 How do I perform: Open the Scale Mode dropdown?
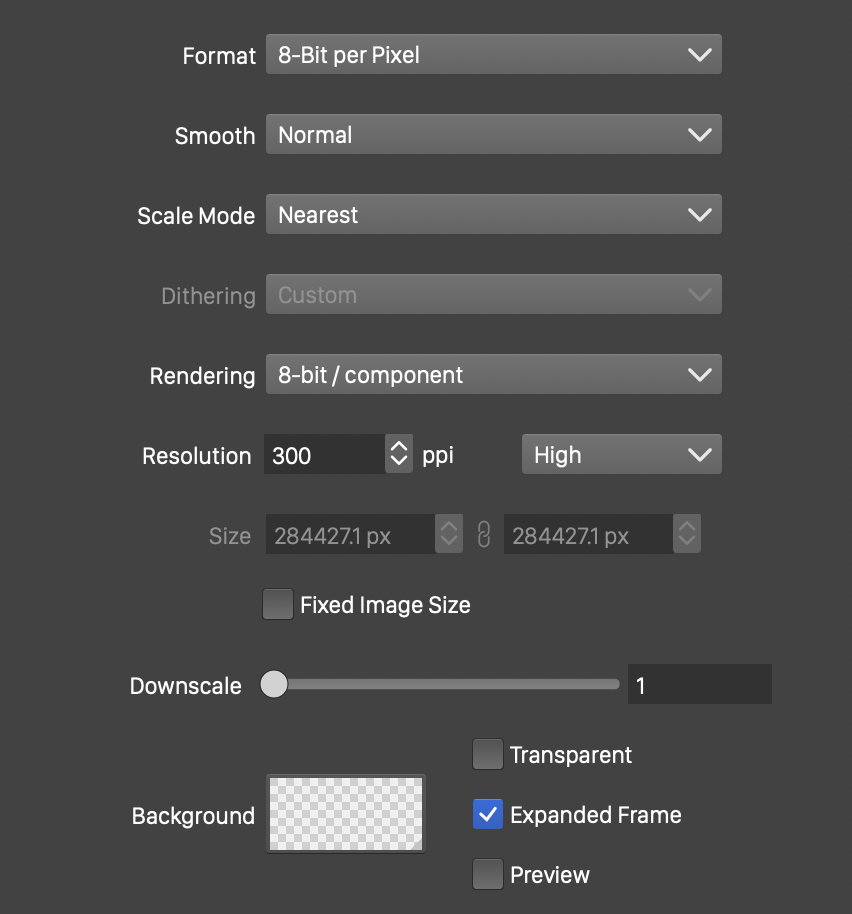(493, 215)
